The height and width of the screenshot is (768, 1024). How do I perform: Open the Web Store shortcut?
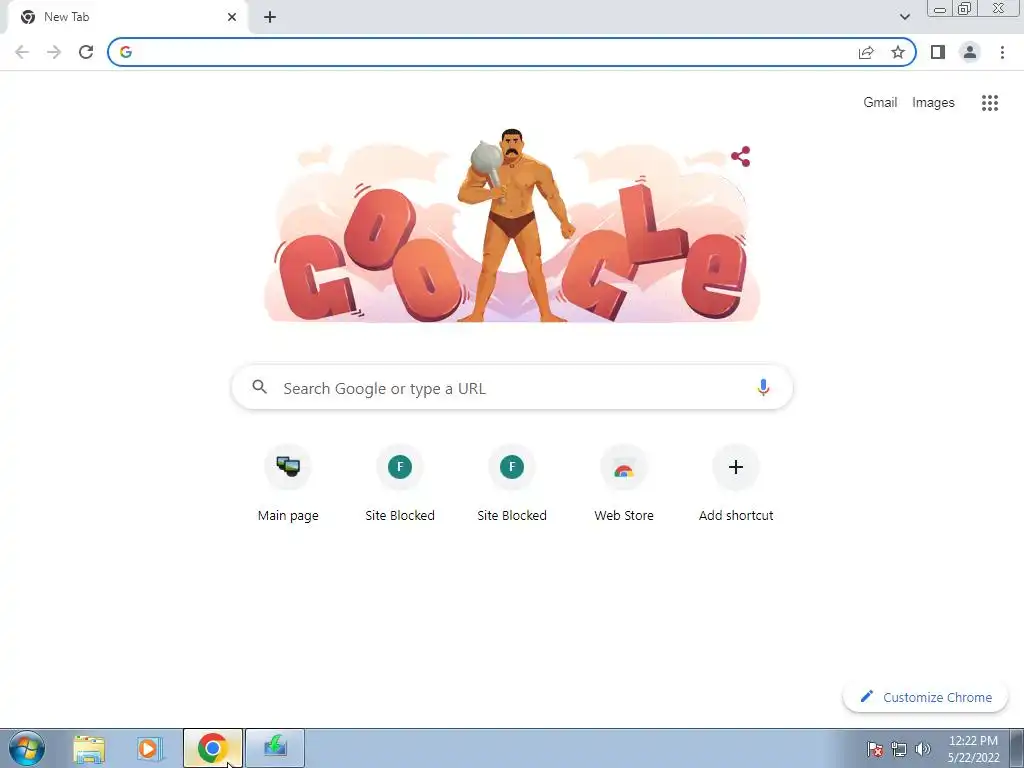(624, 485)
